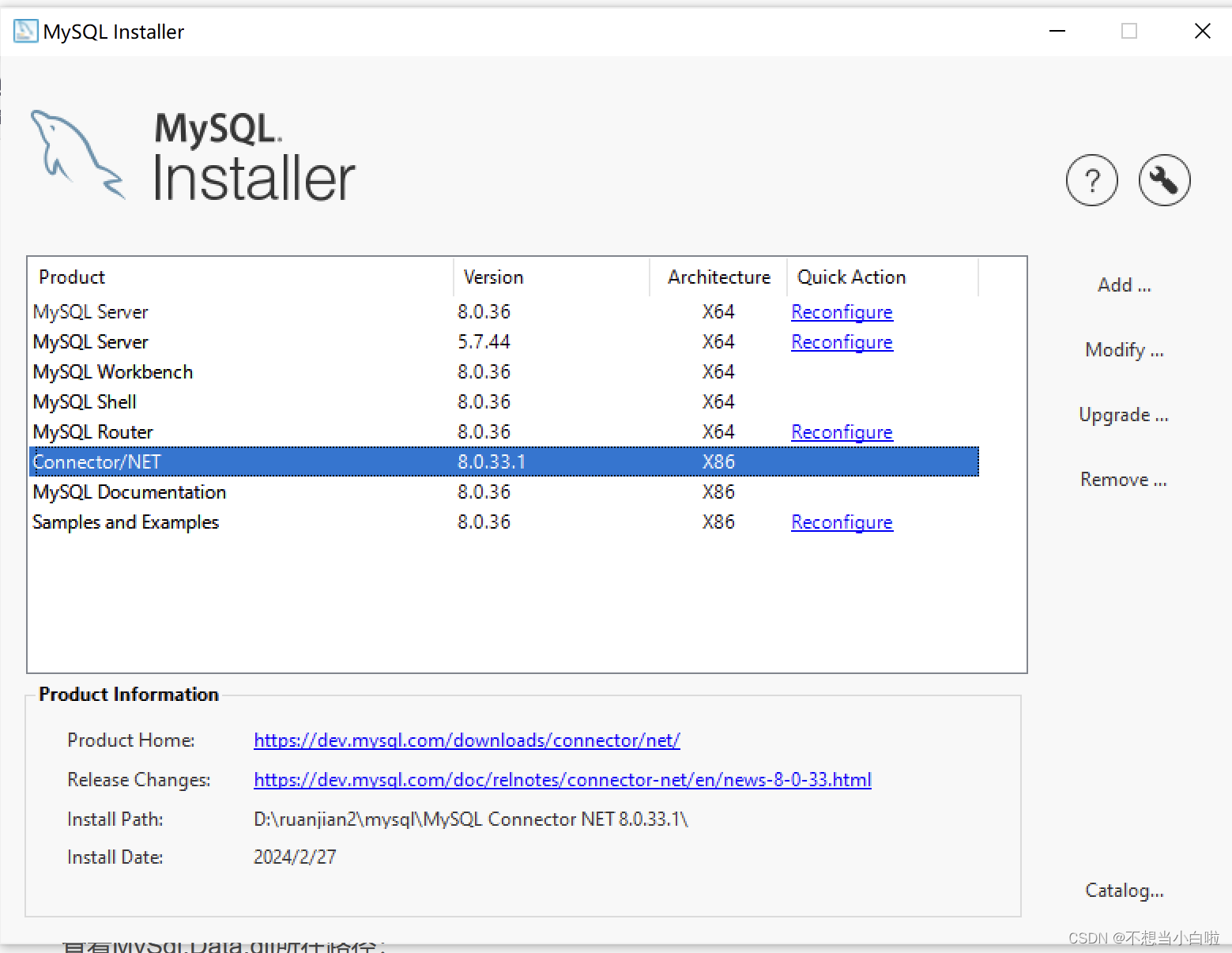
Task: Click the Remove button
Action: tap(1123, 479)
